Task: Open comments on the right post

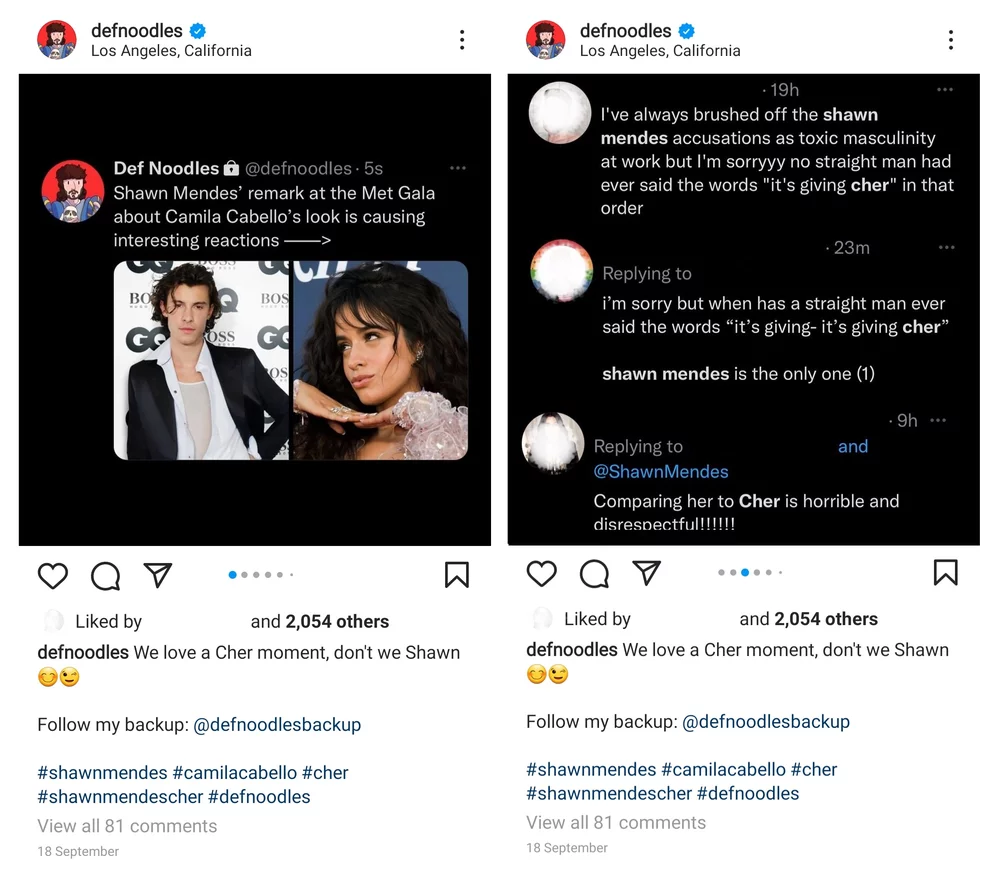Action: [x=594, y=573]
